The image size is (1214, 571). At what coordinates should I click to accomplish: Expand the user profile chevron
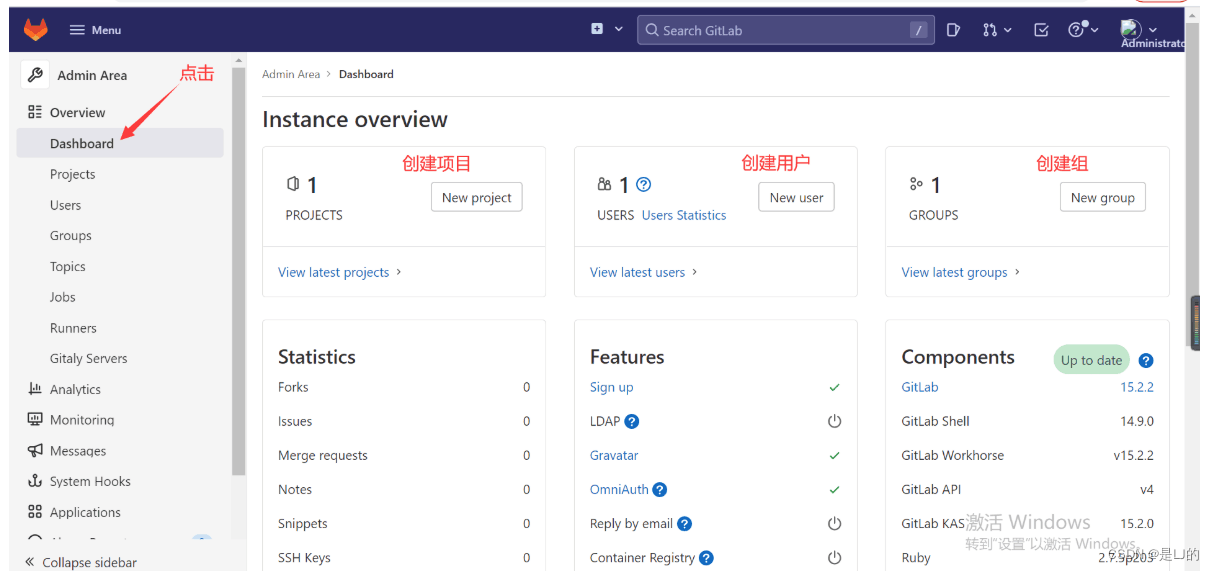click(x=1153, y=30)
